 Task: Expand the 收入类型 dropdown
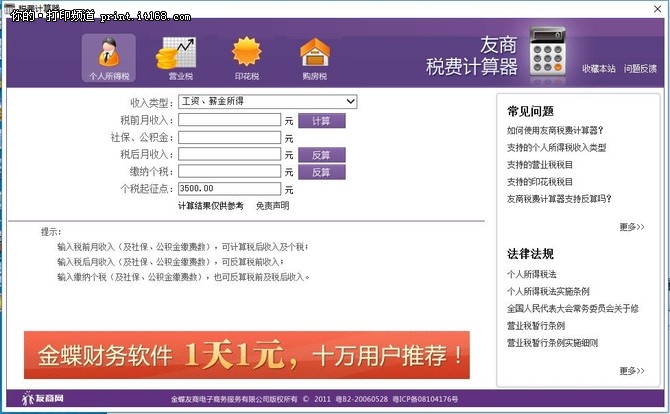(267, 102)
